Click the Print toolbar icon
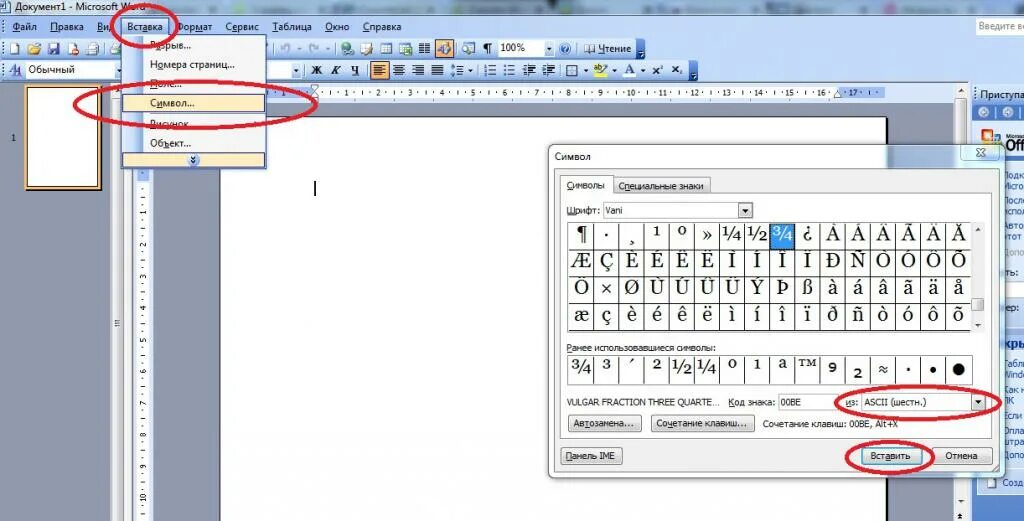 tap(93, 49)
